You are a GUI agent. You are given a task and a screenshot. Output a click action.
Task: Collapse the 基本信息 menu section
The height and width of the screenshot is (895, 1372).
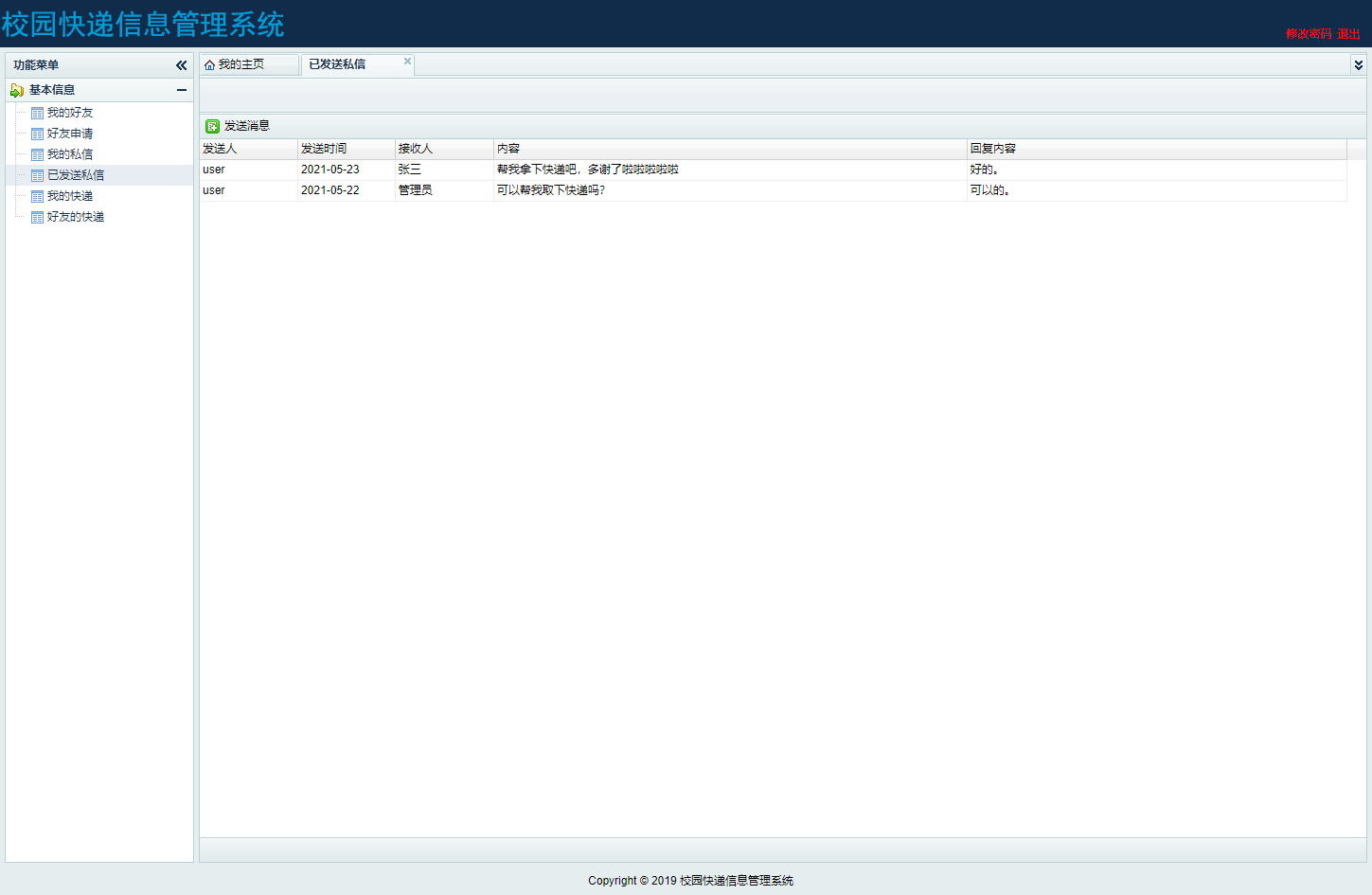(181, 90)
